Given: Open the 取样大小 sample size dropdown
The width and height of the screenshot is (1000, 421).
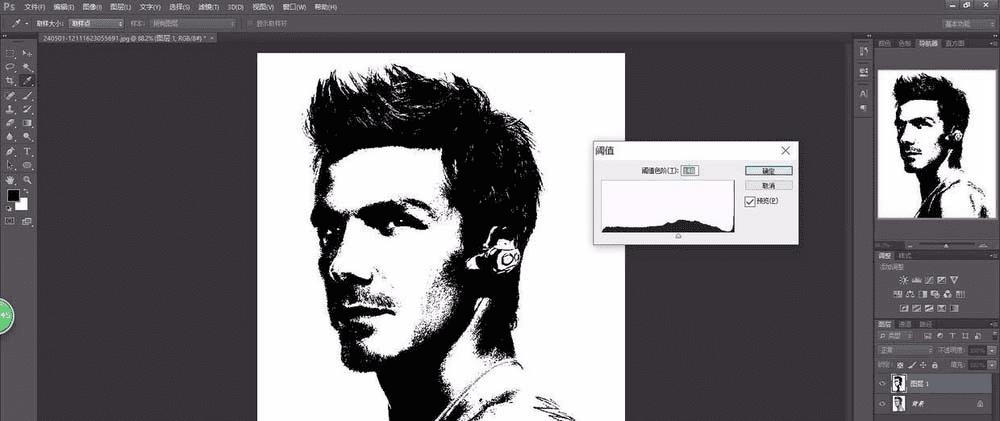Looking at the screenshot, I should (x=96, y=24).
